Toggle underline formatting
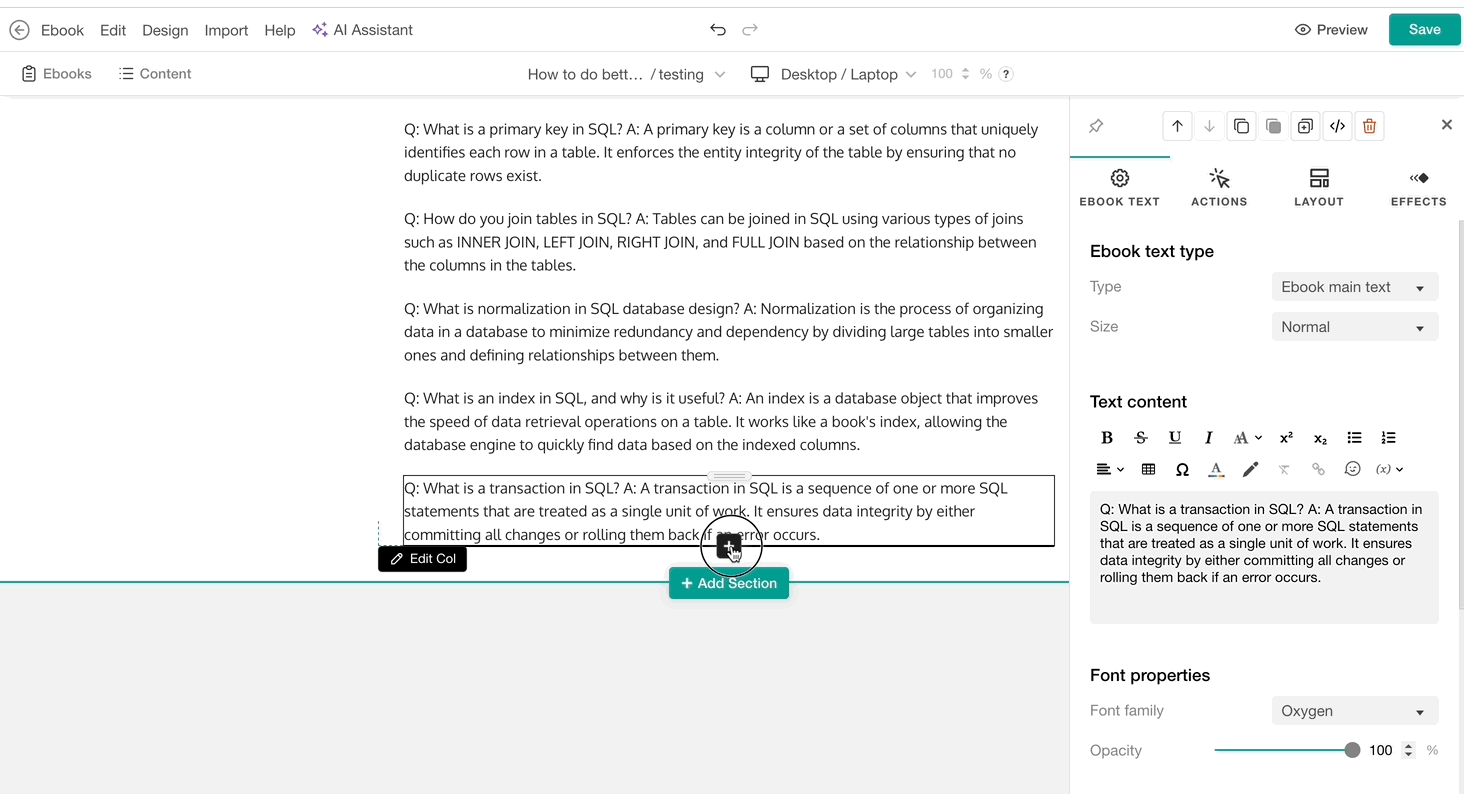 click(x=1175, y=438)
